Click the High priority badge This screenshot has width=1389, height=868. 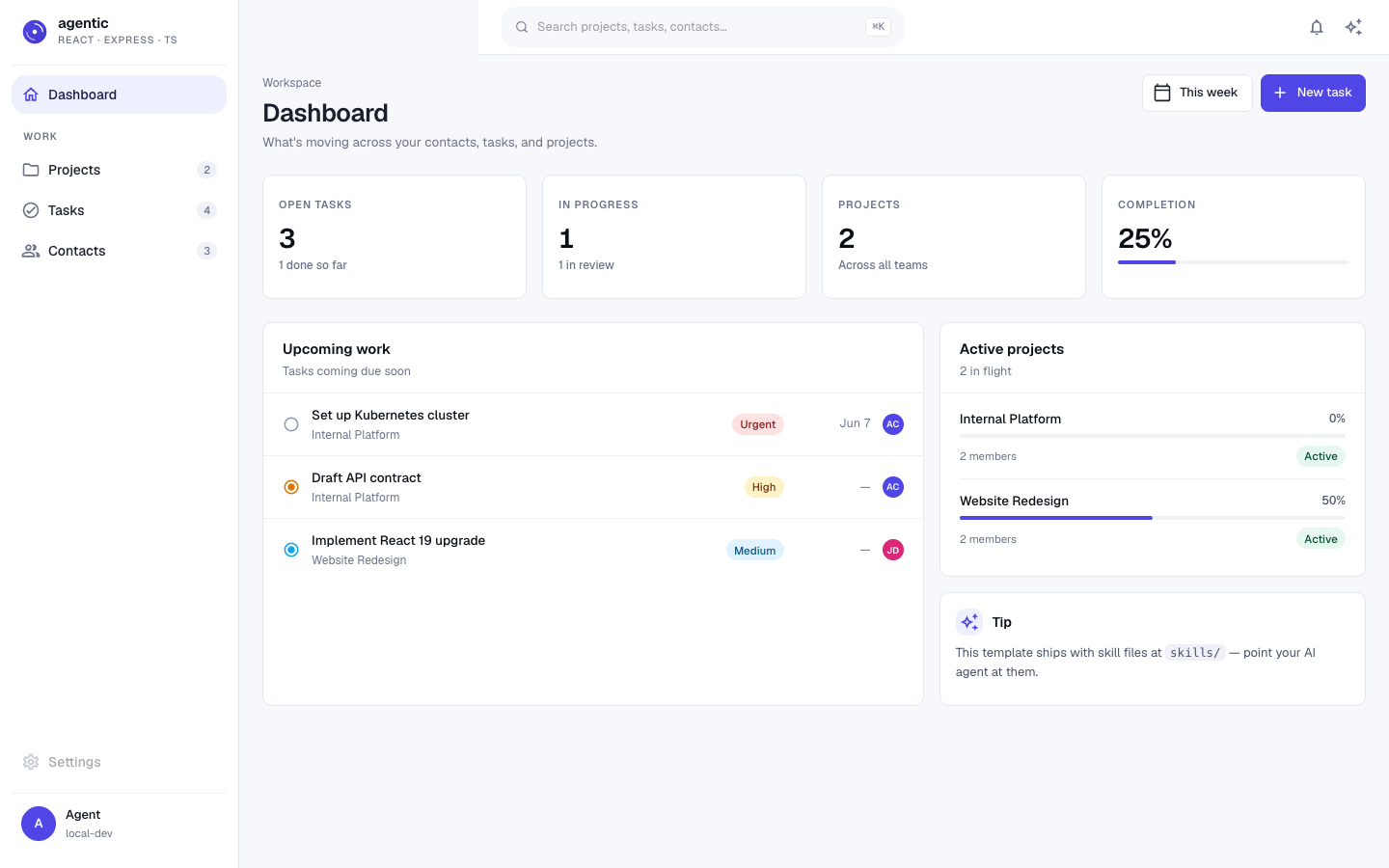coord(764,487)
